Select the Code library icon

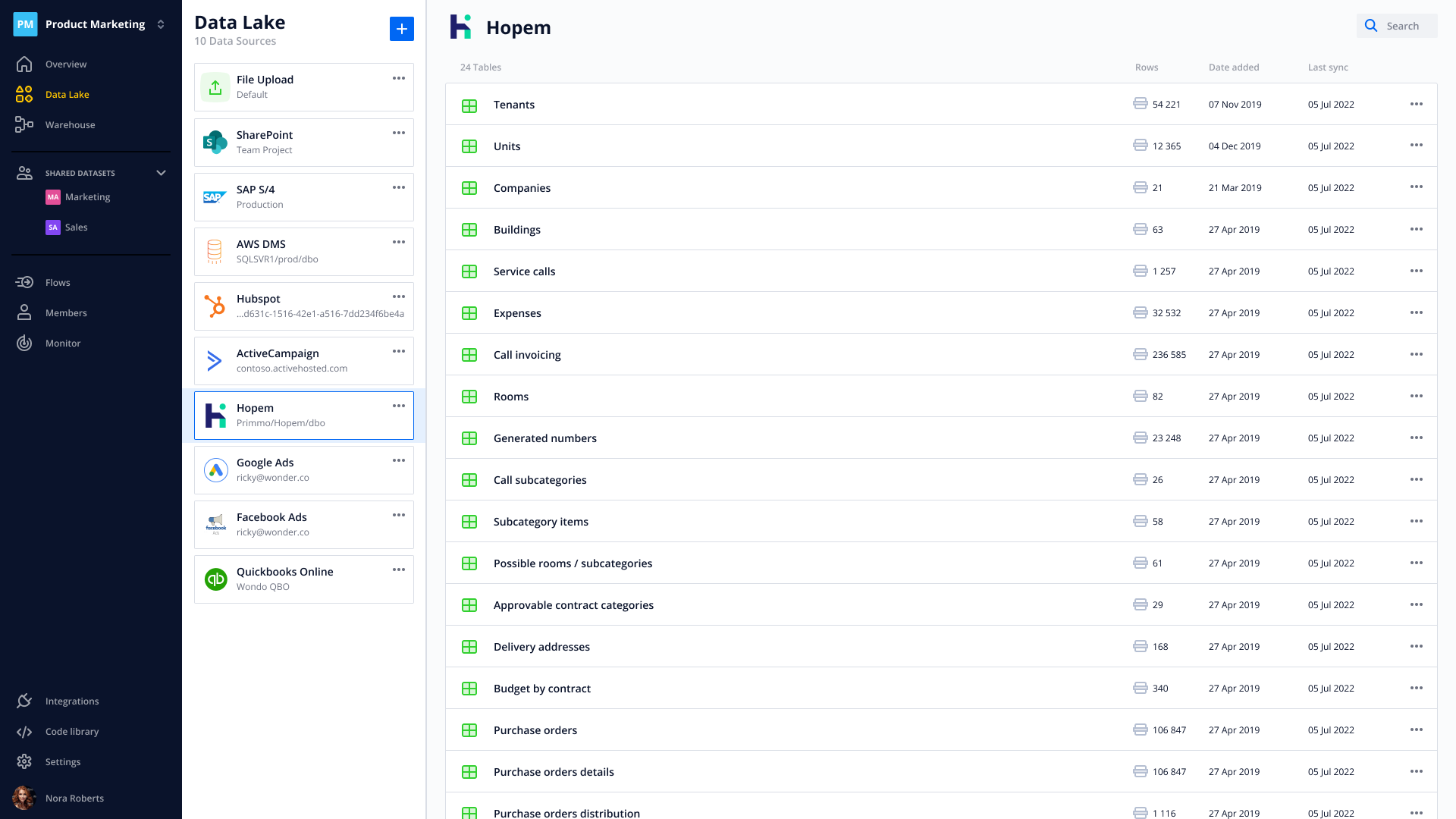point(24,731)
